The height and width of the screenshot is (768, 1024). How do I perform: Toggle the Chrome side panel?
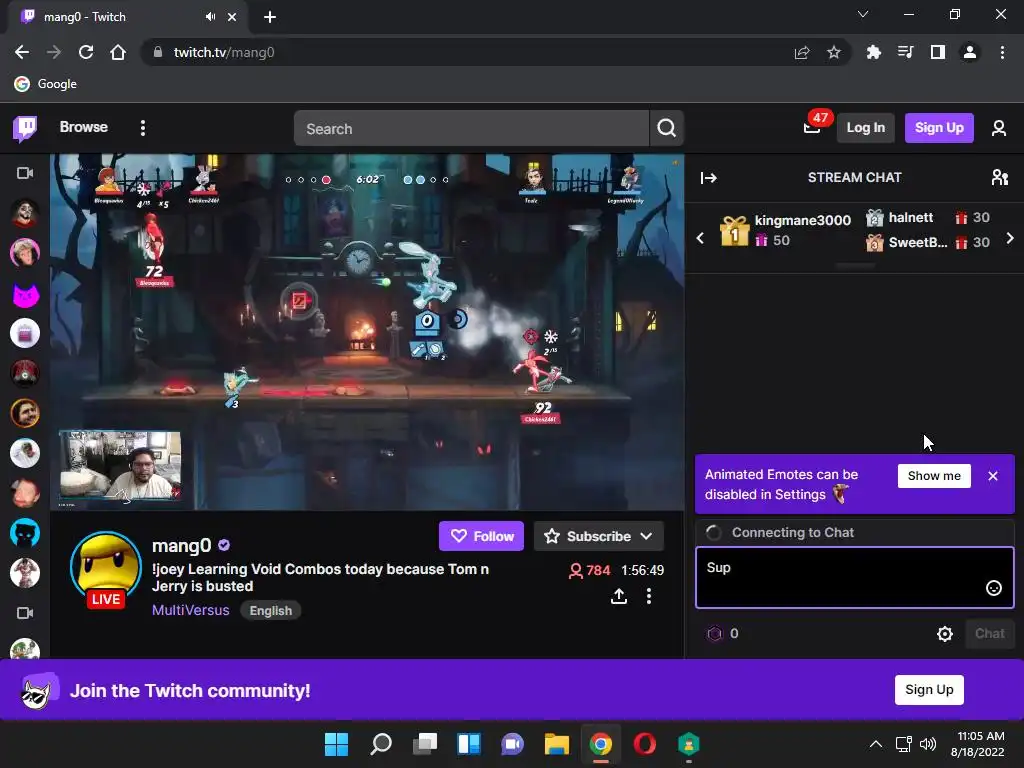pyautogui.click(x=938, y=52)
